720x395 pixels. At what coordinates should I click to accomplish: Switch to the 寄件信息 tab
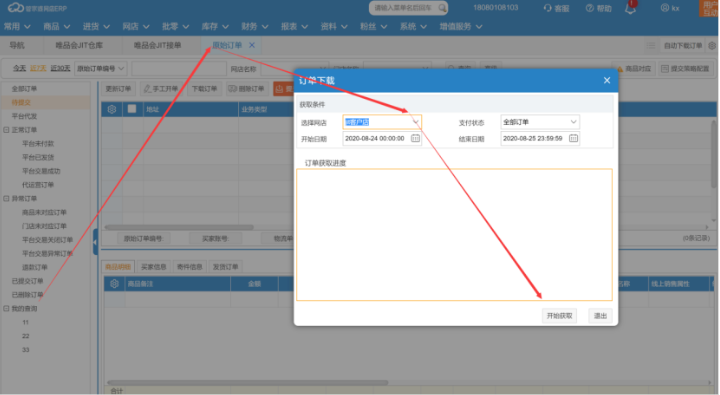190,267
